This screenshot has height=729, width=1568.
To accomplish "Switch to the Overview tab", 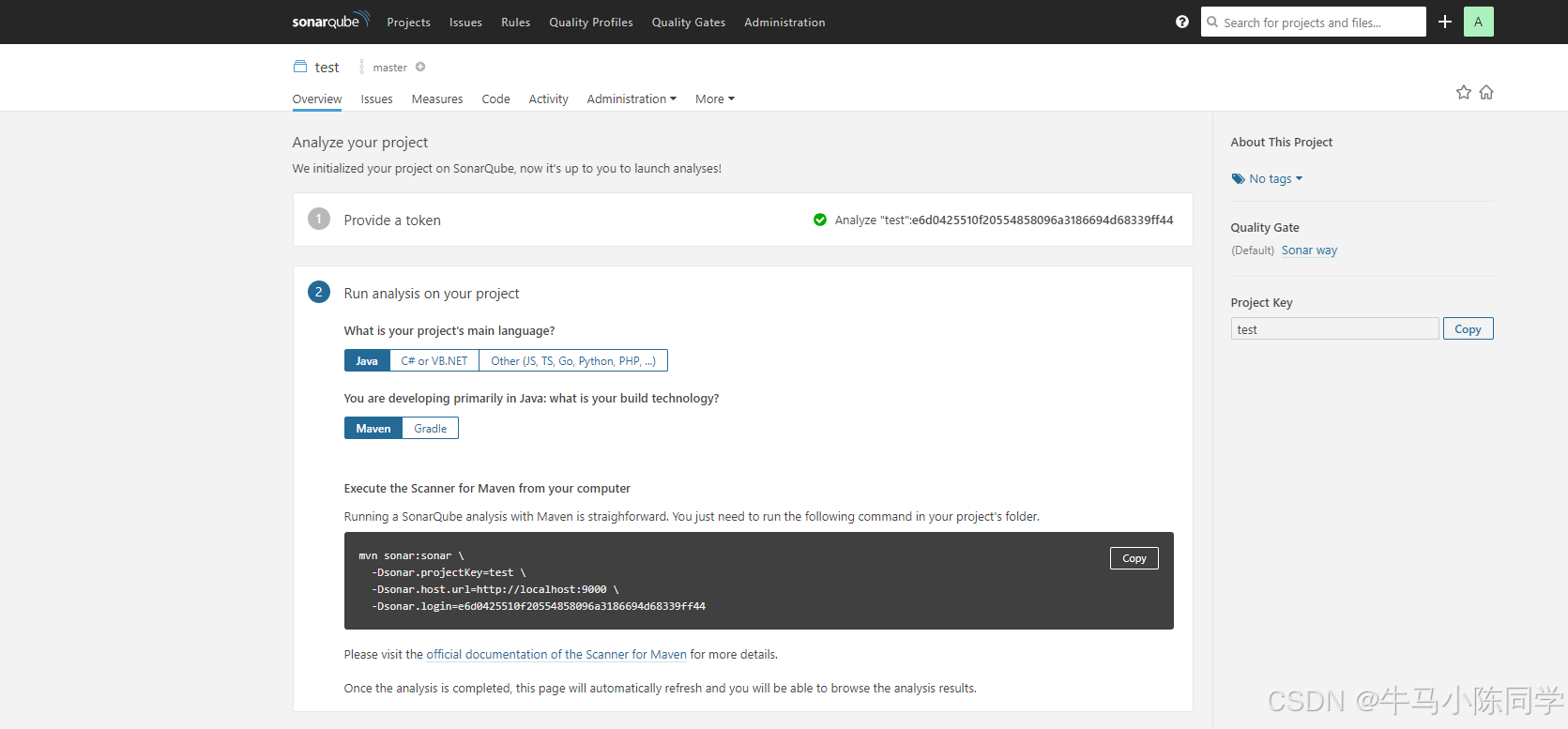I will pos(317,99).
